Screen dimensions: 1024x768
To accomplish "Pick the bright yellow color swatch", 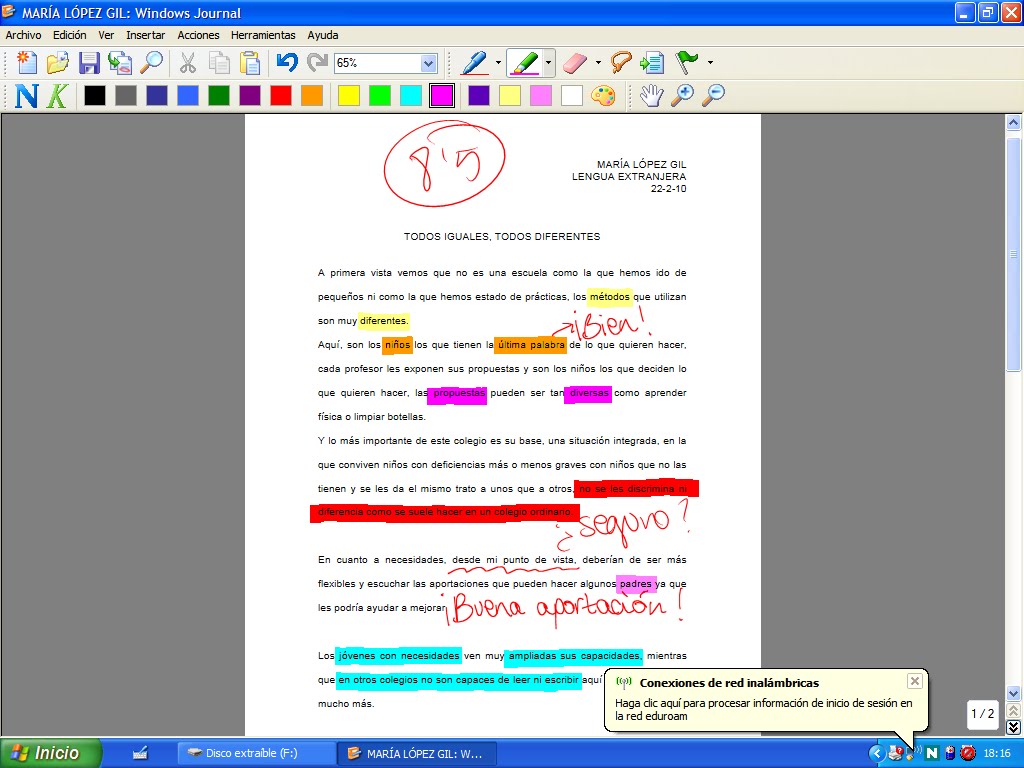I will click(349, 95).
